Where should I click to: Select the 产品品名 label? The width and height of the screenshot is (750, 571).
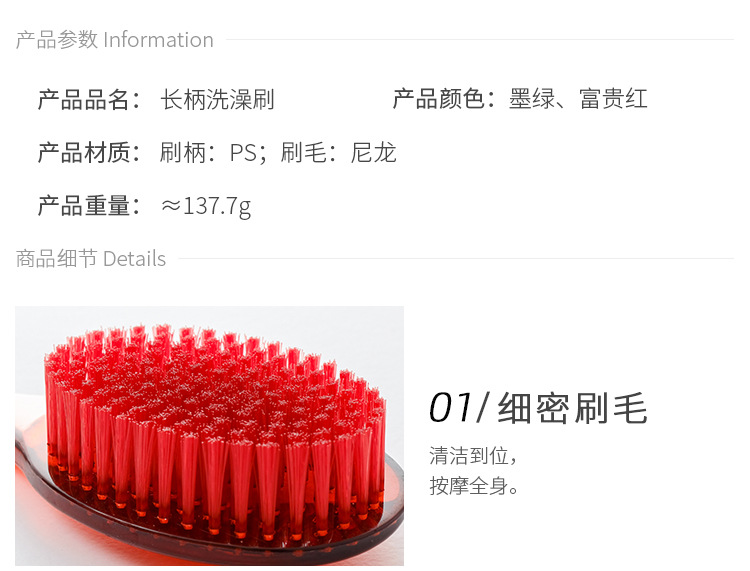click(89, 99)
